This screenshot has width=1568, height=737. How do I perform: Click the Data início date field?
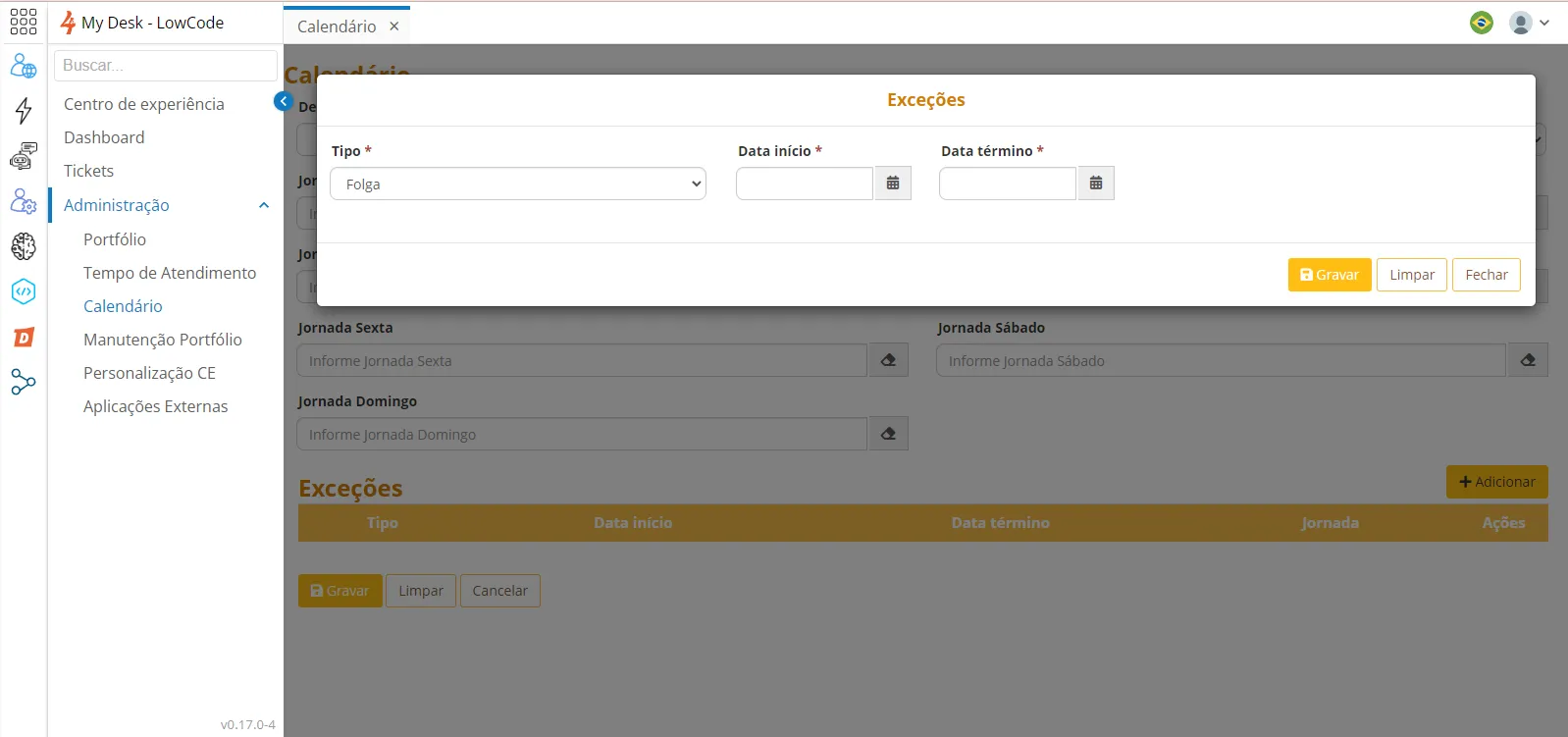[x=805, y=184]
